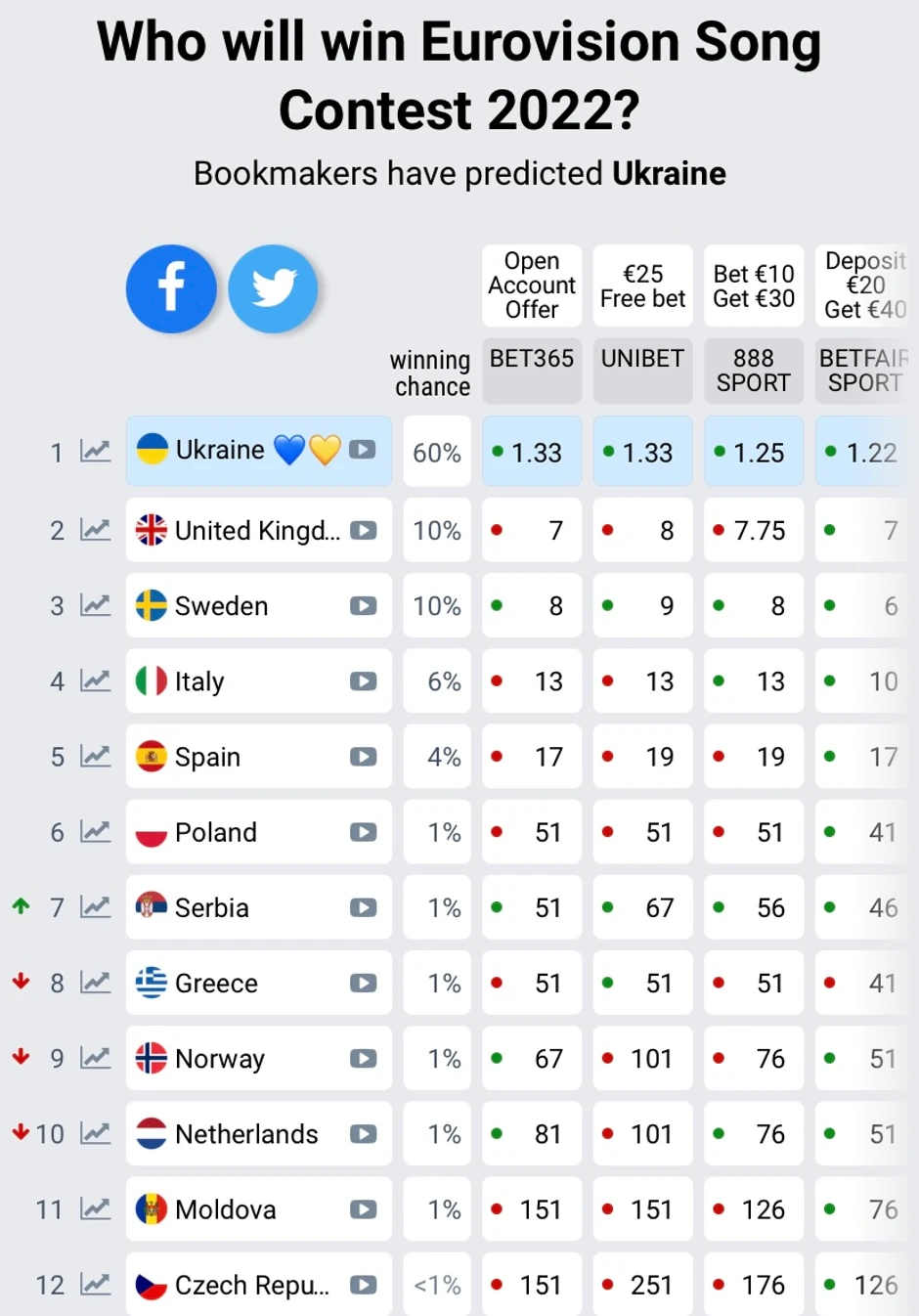This screenshot has width=919, height=1316.
Task: Play Serbia's song video icon
Action: [x=363, y=907]
